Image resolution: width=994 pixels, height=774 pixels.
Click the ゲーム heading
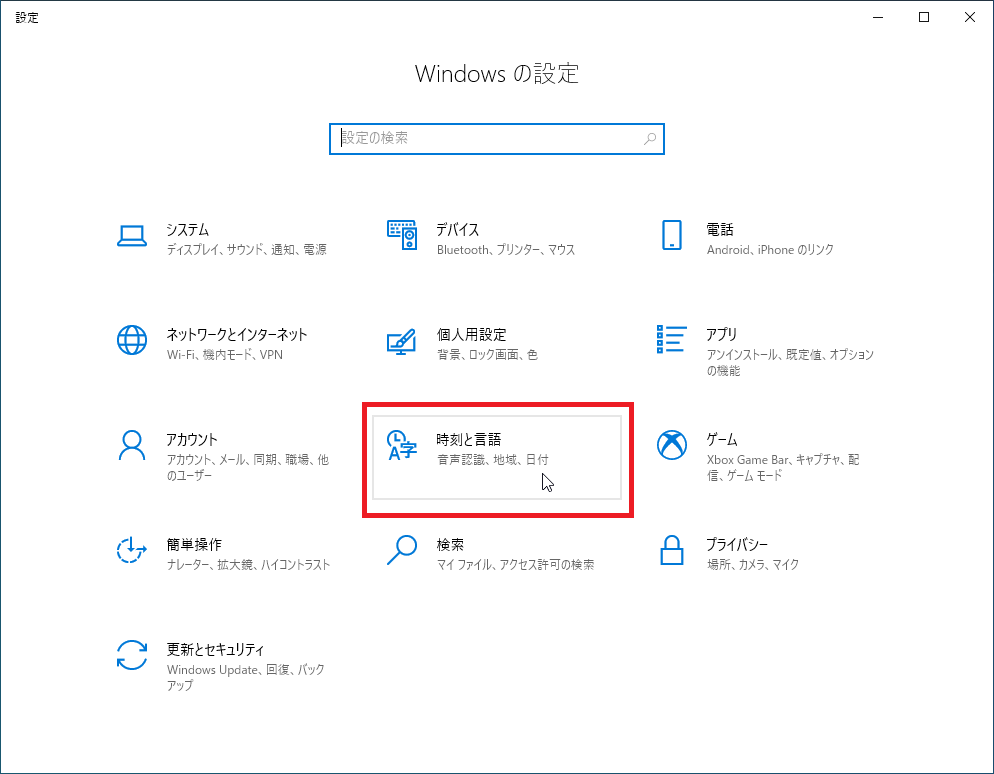[722, 439]
